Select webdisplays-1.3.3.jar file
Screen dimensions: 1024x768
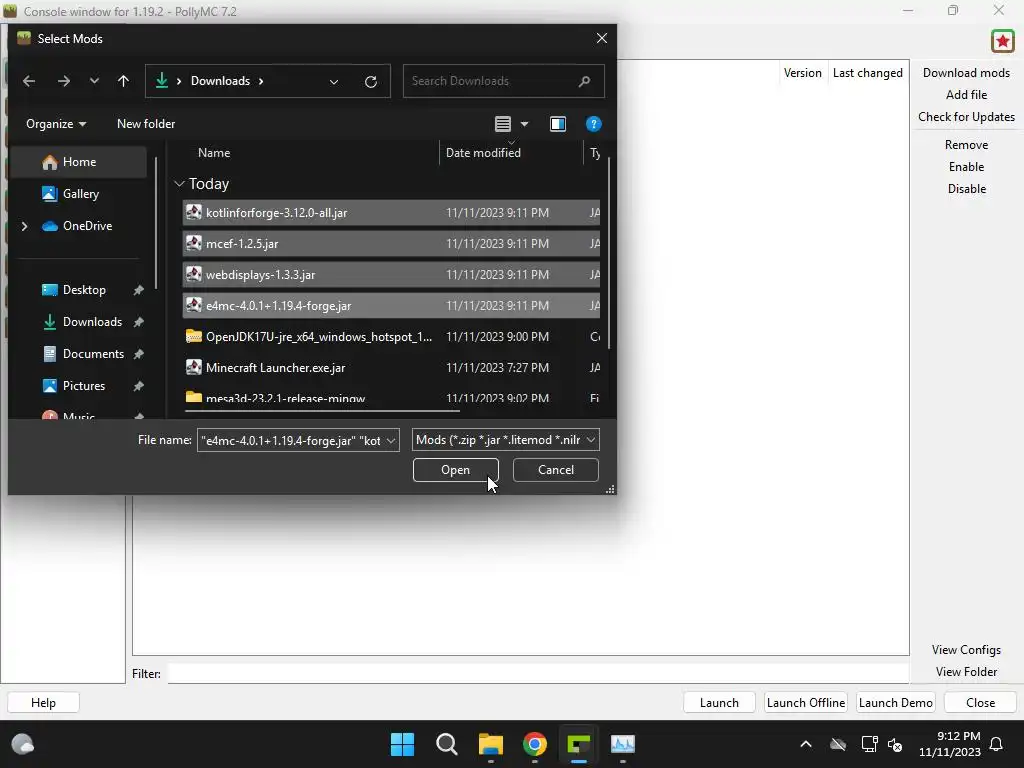pyautogui.click(x=391, y=275)
